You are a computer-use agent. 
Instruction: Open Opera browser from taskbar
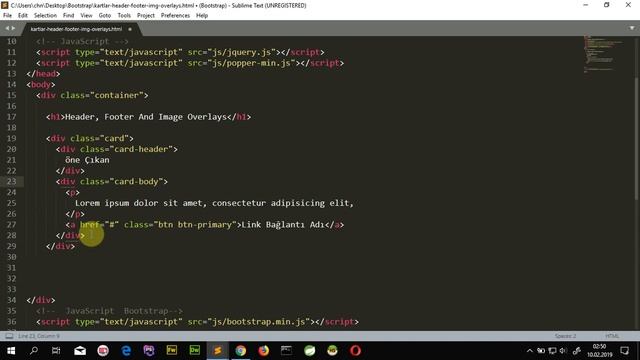click(355, 351)
